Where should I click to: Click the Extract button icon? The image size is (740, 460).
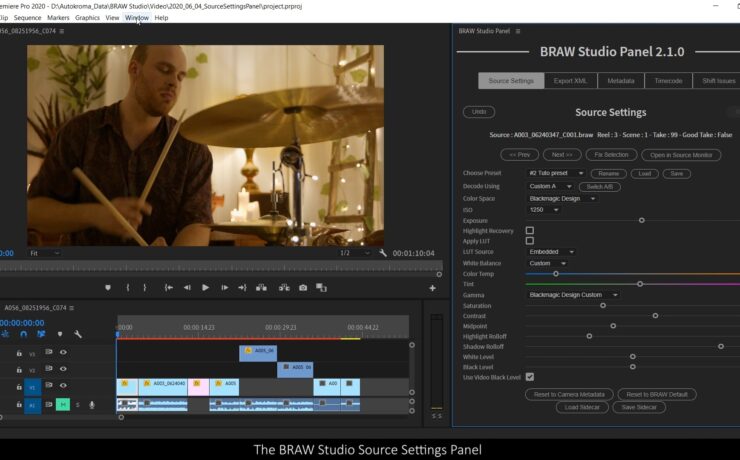coord(284,287)
